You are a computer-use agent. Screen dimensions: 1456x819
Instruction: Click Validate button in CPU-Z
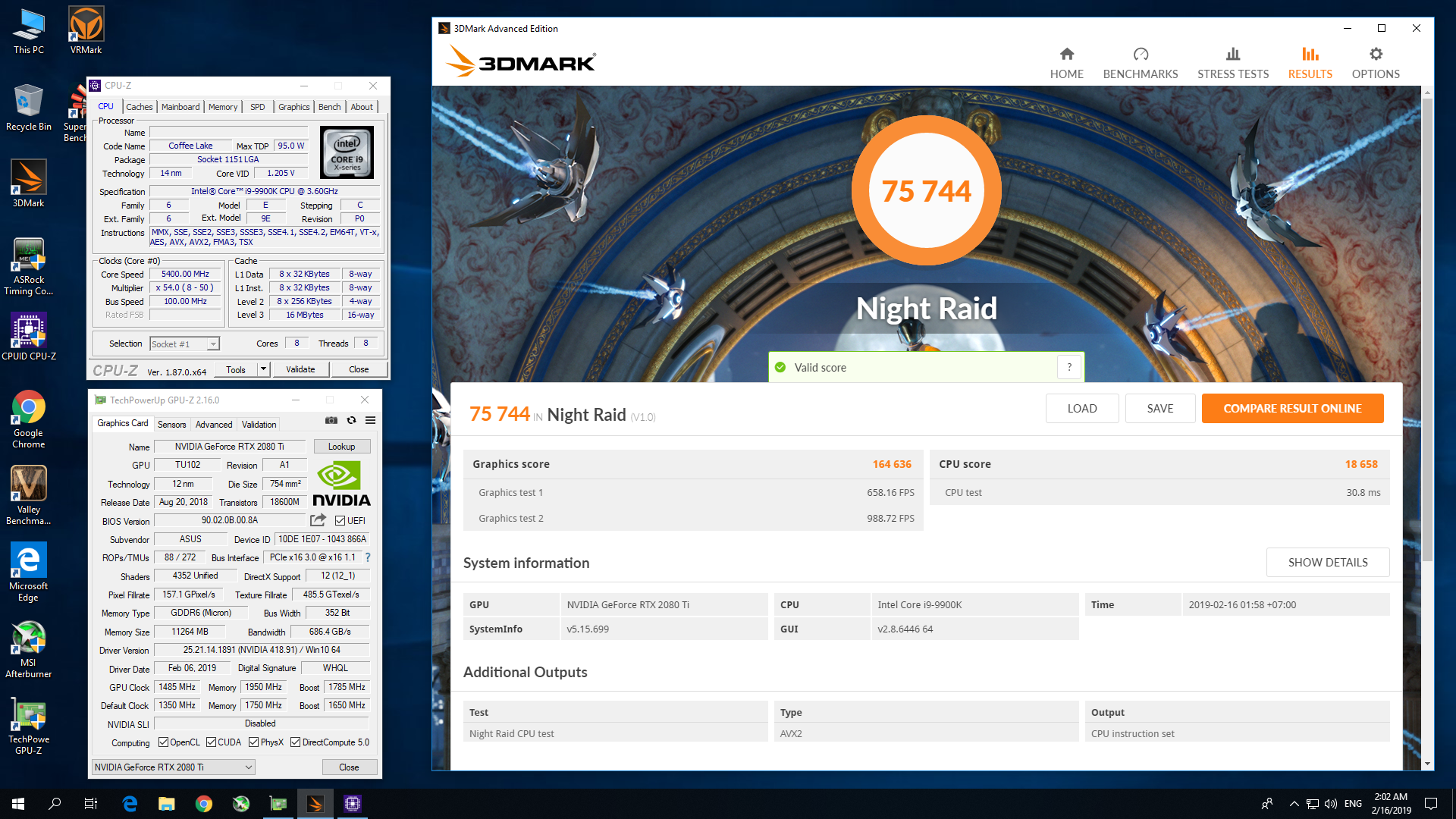click(300, 369)
